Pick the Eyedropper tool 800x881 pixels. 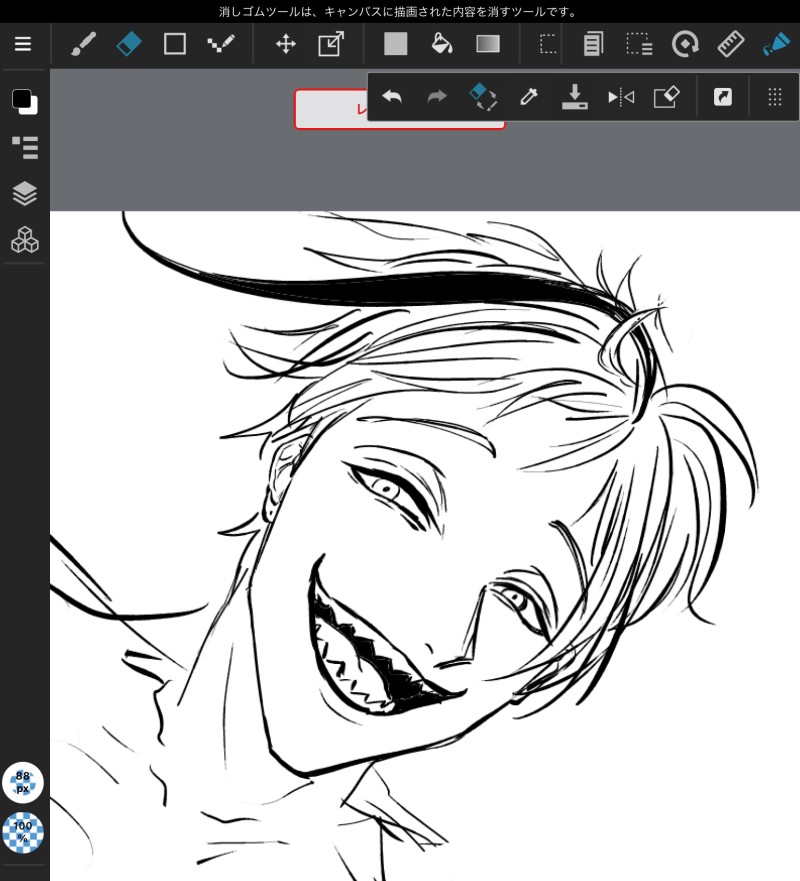coord(529,97)
